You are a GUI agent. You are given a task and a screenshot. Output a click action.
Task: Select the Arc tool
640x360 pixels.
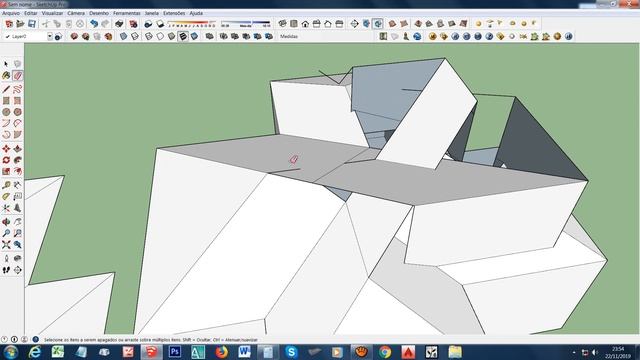[6, 123]
